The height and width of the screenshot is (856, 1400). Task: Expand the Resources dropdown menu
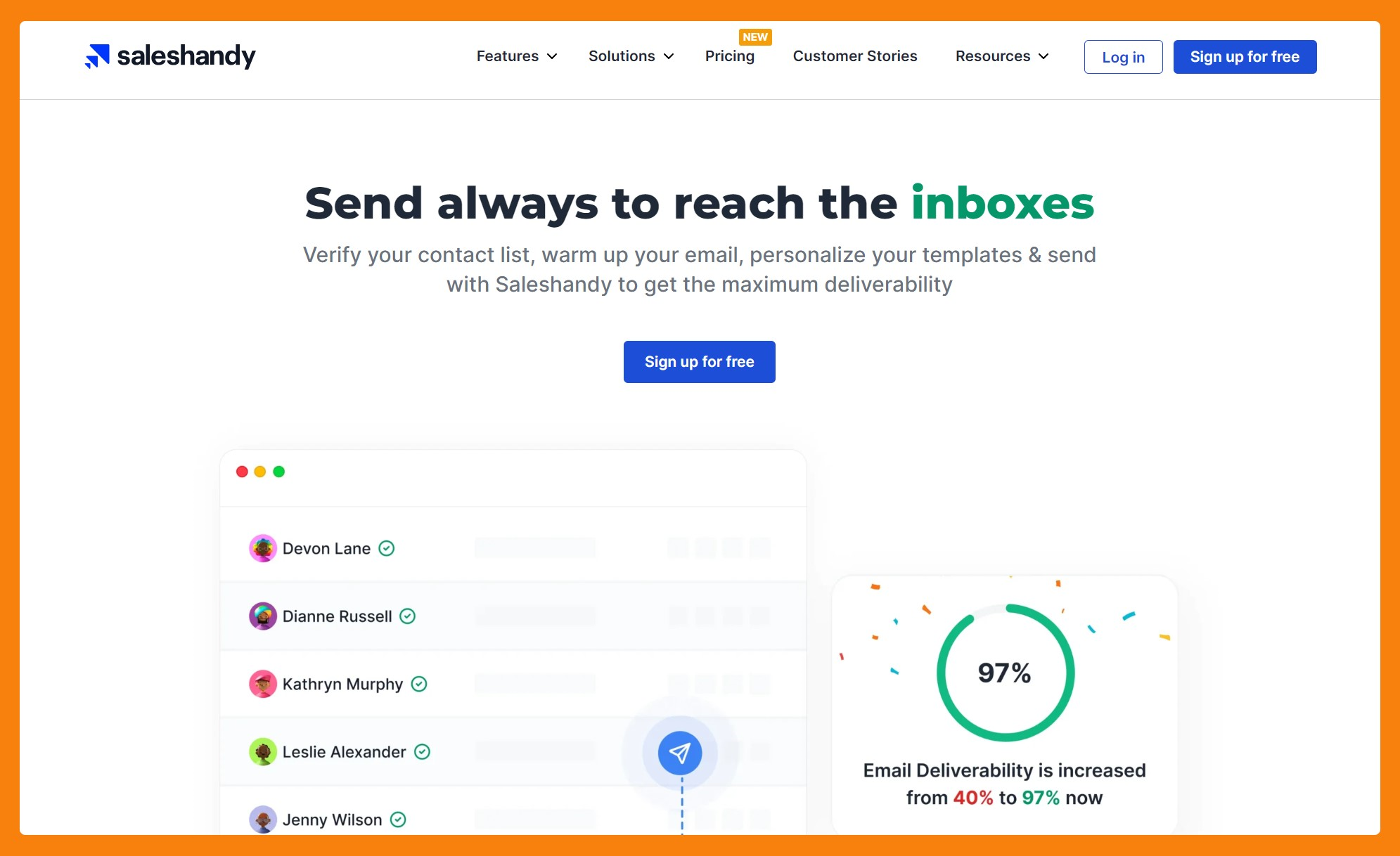1000,56
